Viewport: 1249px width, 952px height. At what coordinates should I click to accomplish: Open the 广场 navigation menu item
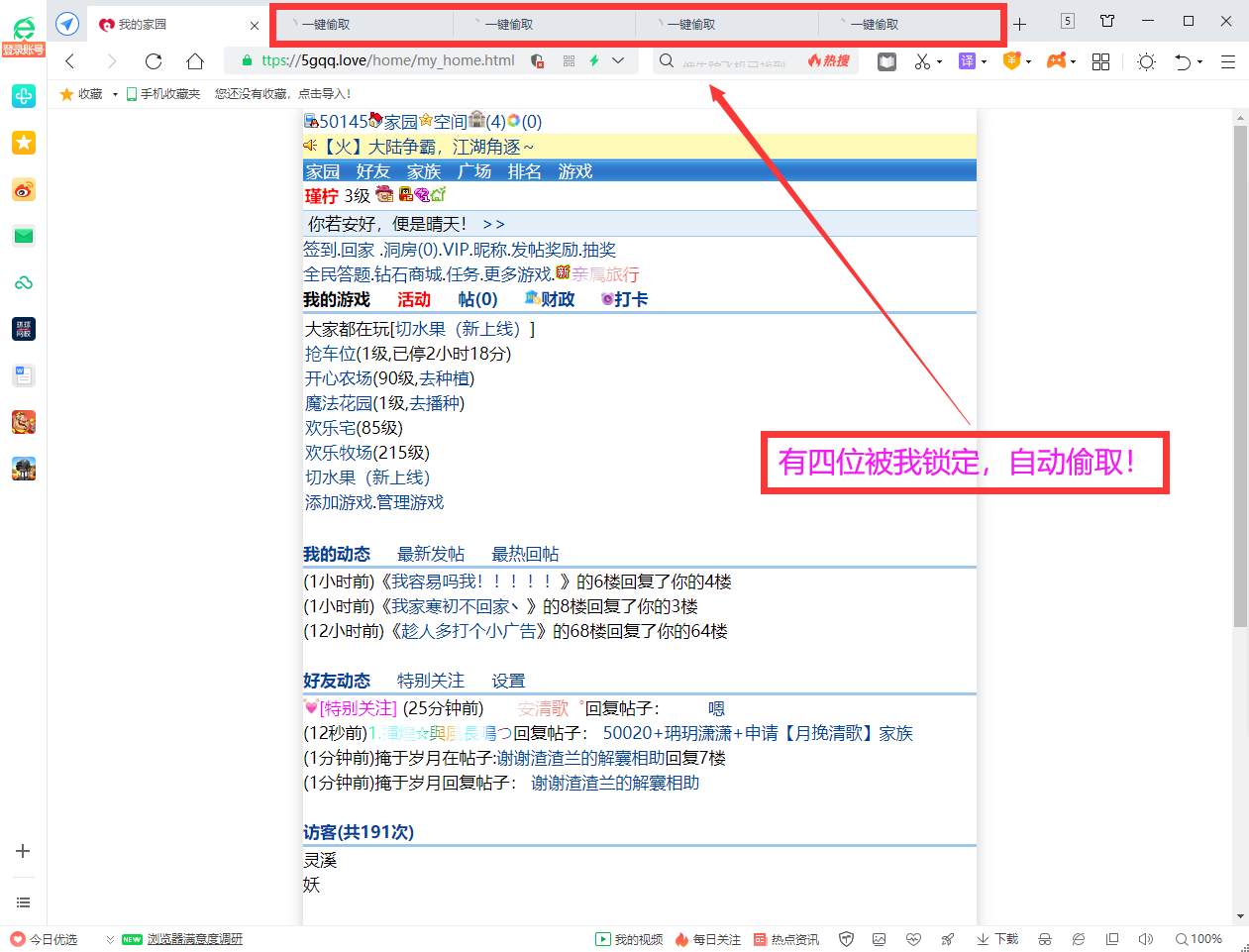pyautogui.click(x=474, y=171)
